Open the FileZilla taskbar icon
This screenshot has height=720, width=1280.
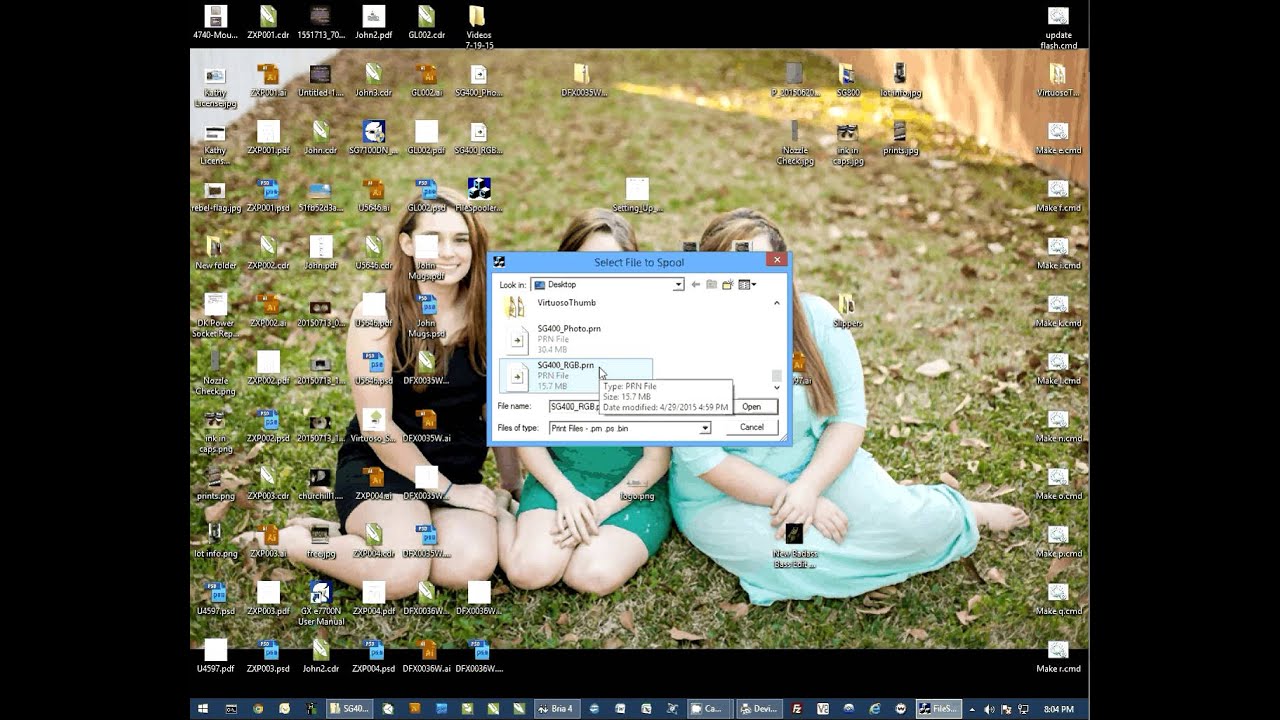797,709
